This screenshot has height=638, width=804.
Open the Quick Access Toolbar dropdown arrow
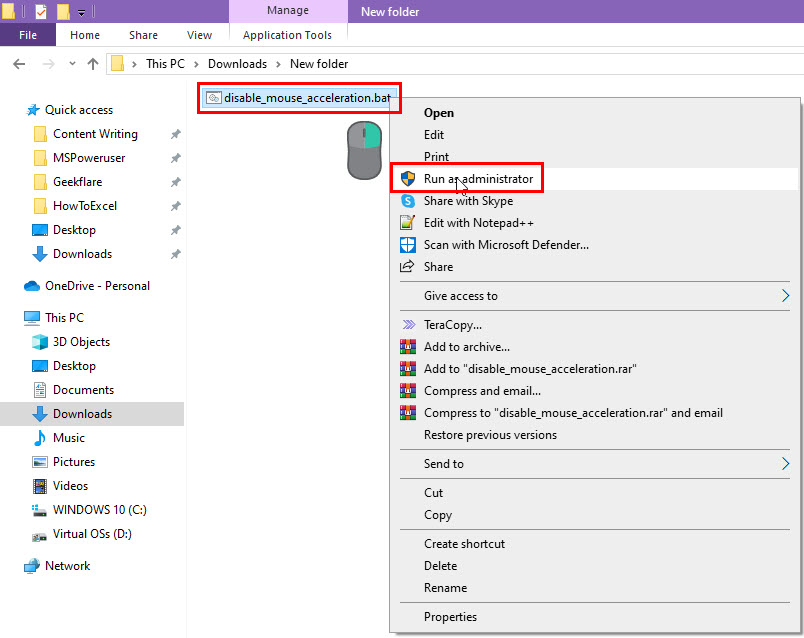click(x=81, y=13)
